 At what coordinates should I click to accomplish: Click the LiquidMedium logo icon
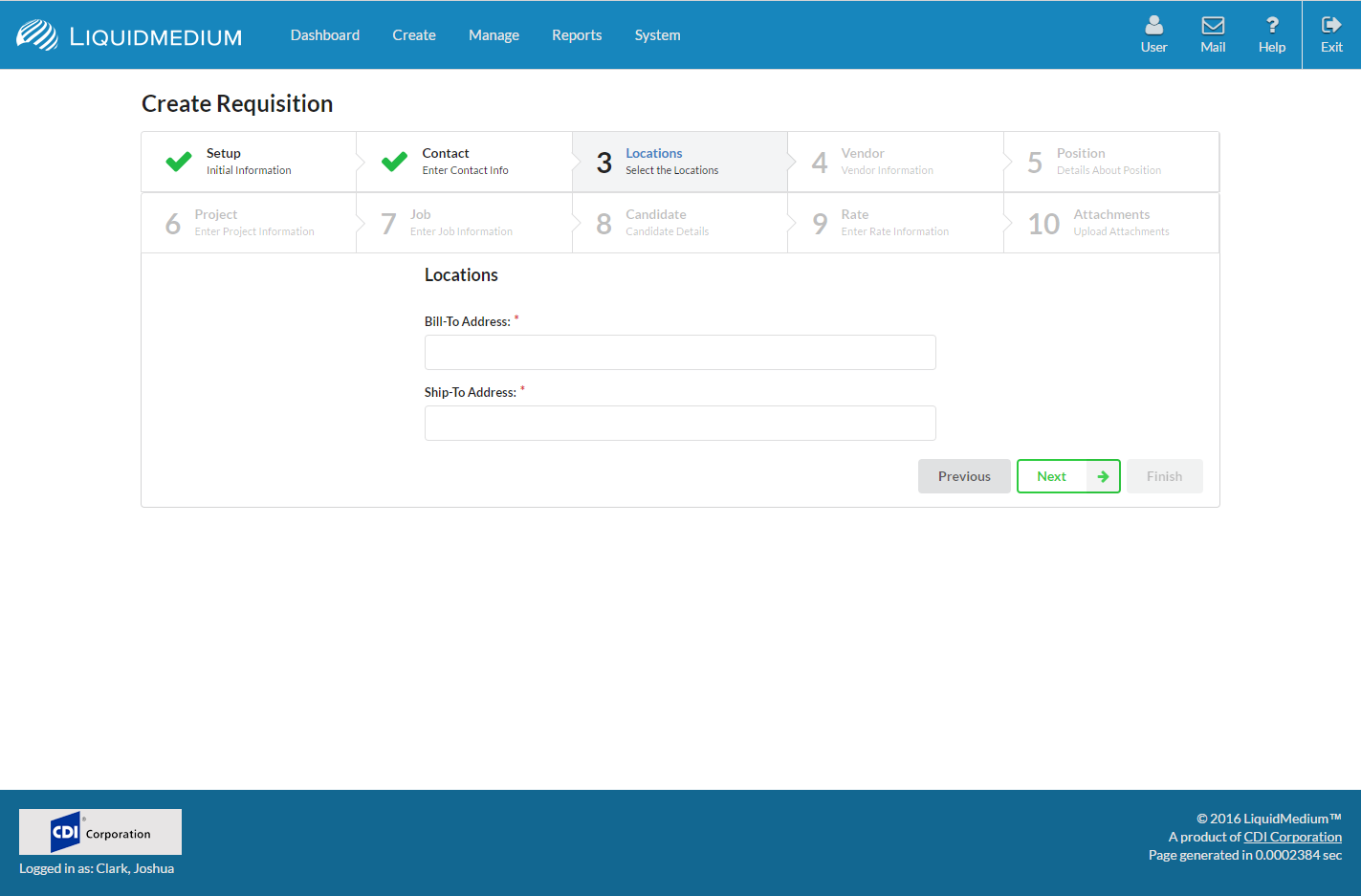(37, 35)
